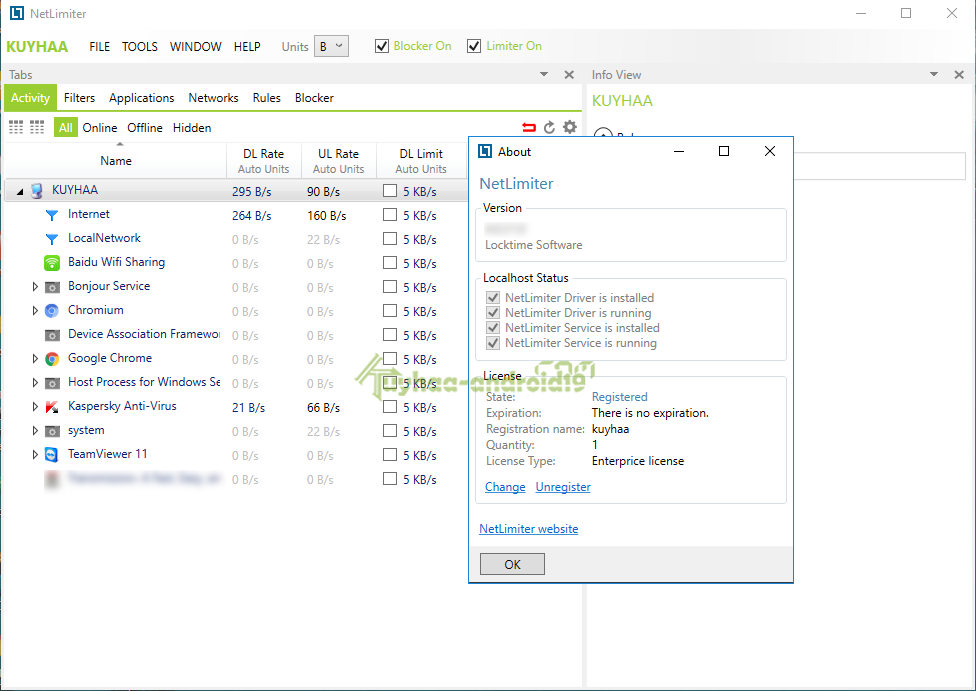976x691 pixels.
Task: Open the WINDOW menu
Action: tap(195, 47)
